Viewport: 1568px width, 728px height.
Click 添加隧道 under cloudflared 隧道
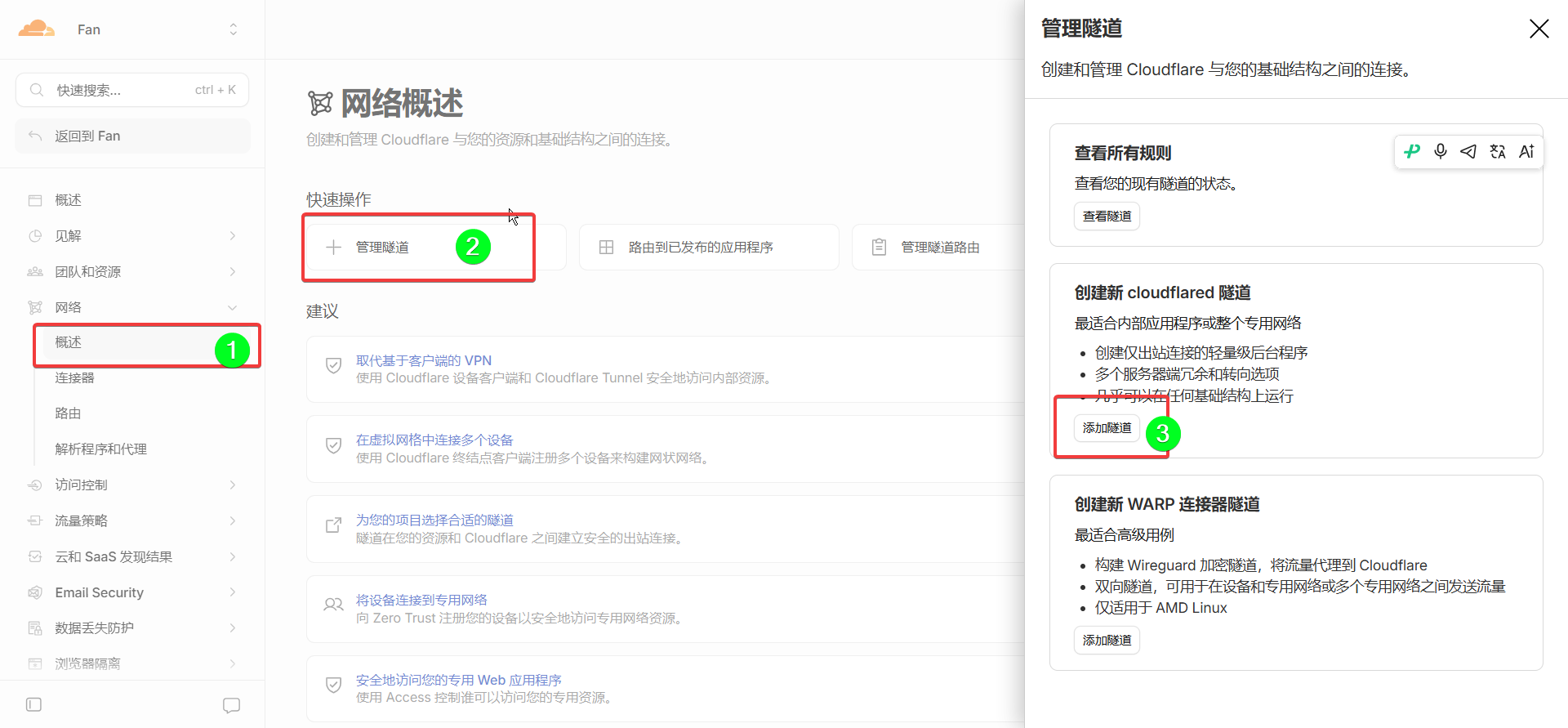pyautogui.click(x=1107, y=428)
